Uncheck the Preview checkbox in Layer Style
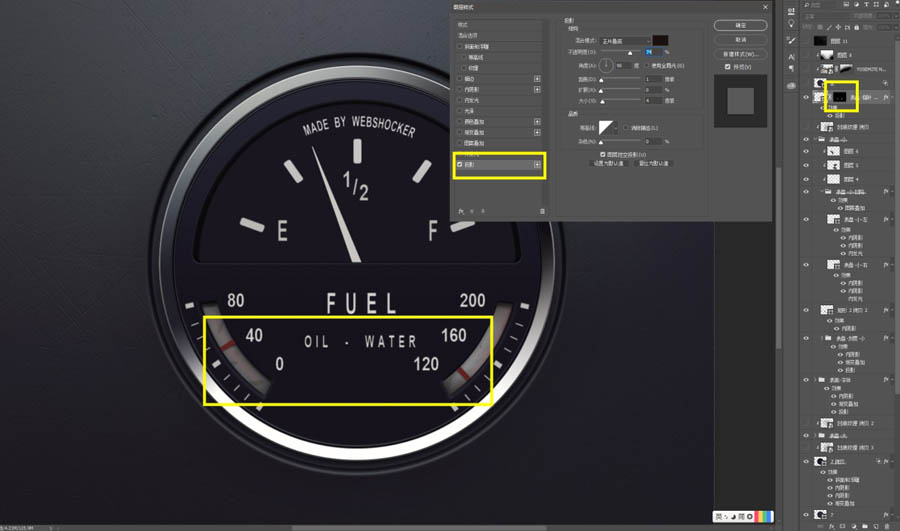Viewport: 900px width, 531px height. 728,67
